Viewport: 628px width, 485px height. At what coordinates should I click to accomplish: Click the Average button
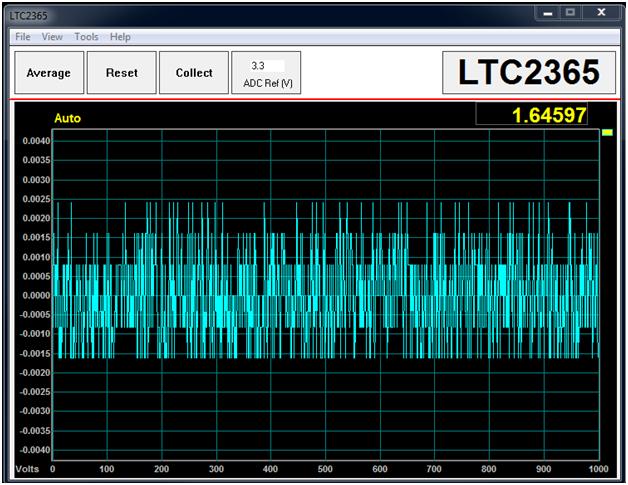click(x=49, y=72)
